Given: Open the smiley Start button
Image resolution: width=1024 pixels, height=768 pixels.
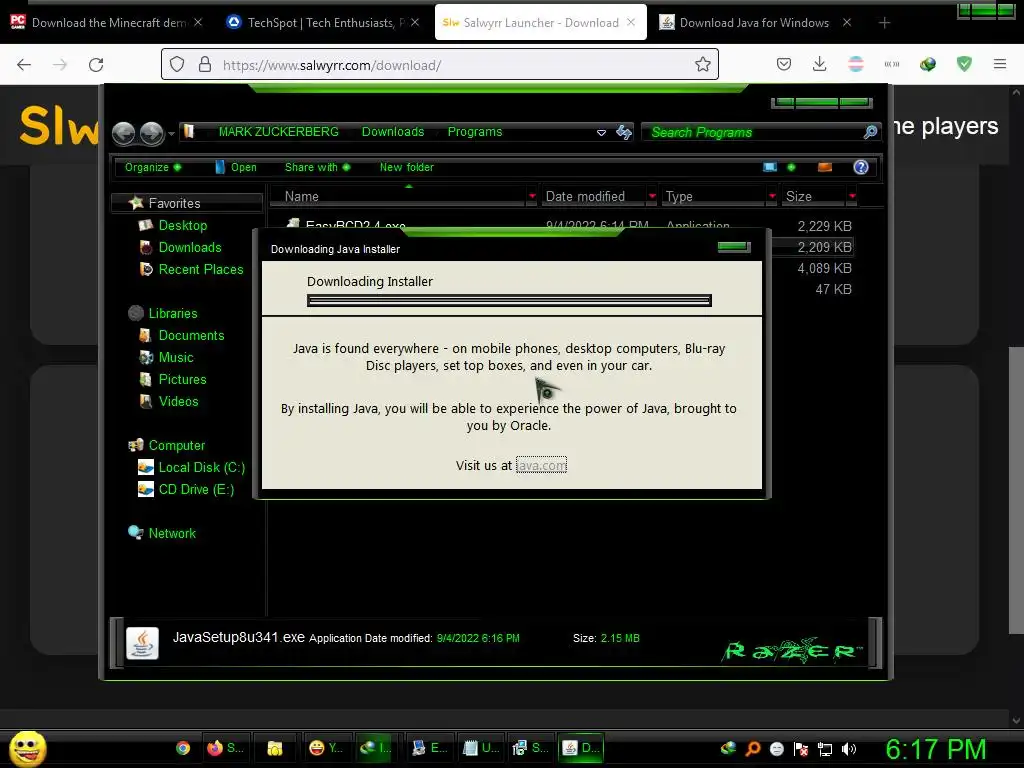Looking at the screenshot, I should [x=27, y=748].
